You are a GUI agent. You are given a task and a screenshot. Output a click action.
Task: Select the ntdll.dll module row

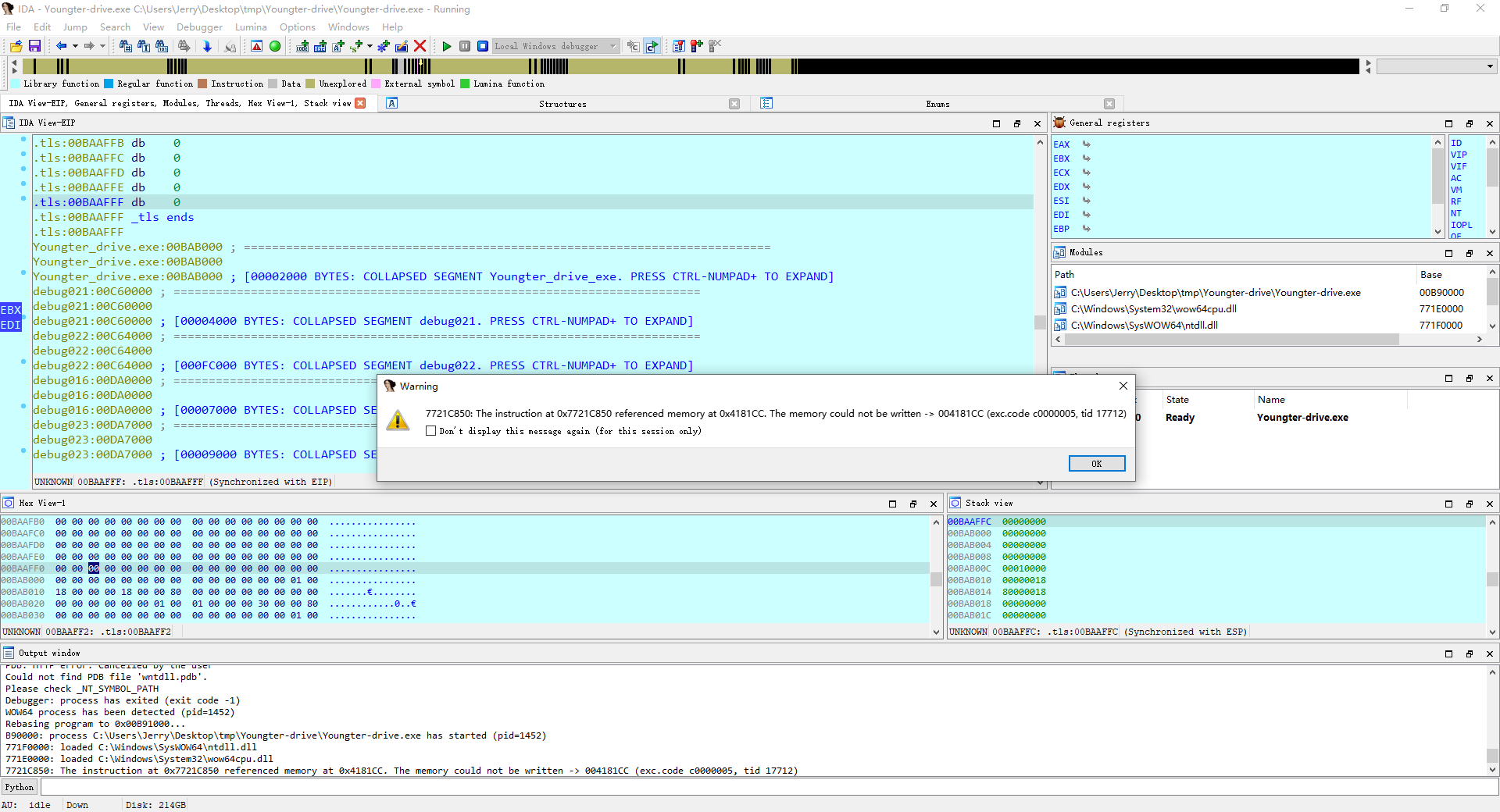click(x=1270, y=326)
